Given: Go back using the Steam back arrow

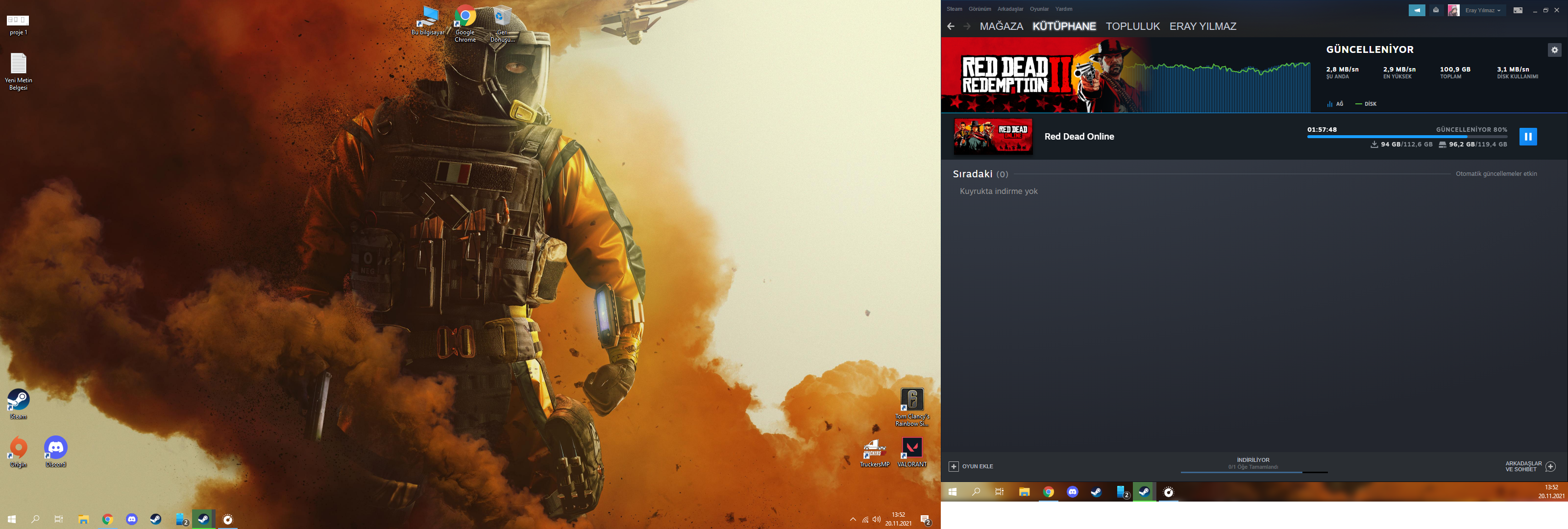Looking at the screenshot, I should click(951, 26).
